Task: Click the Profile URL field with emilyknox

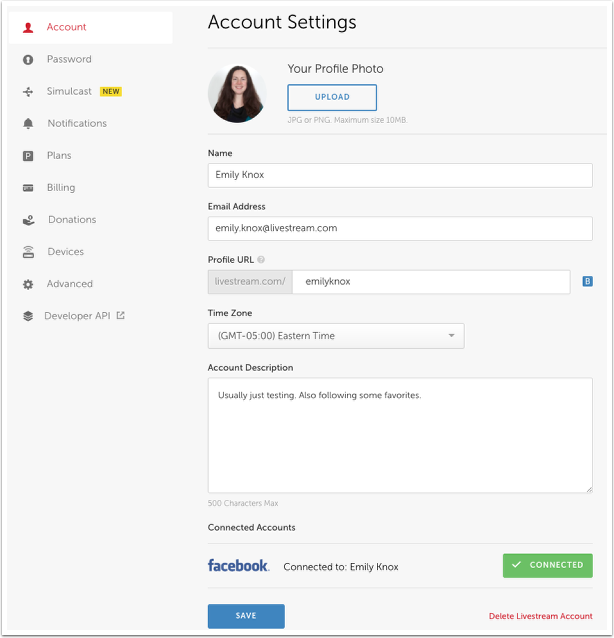Action: pos(431,282)
